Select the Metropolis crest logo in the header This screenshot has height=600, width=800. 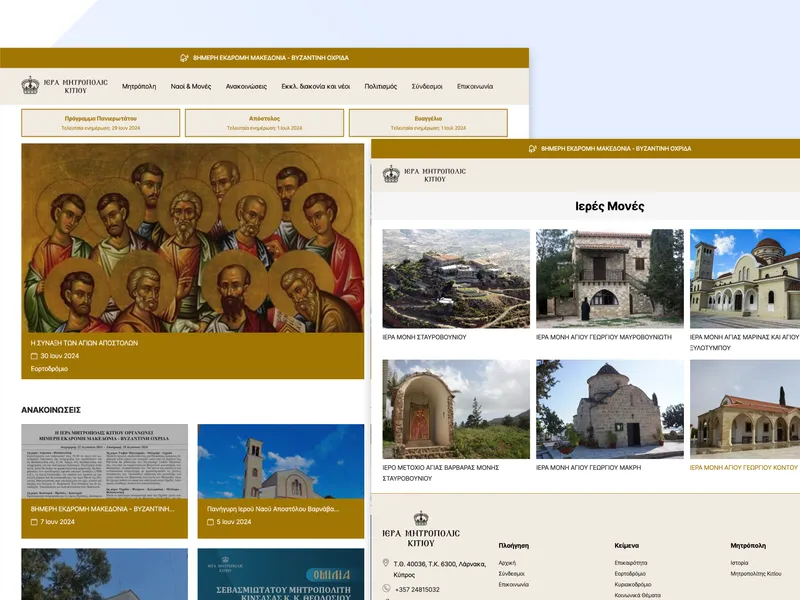coord(29,84)
